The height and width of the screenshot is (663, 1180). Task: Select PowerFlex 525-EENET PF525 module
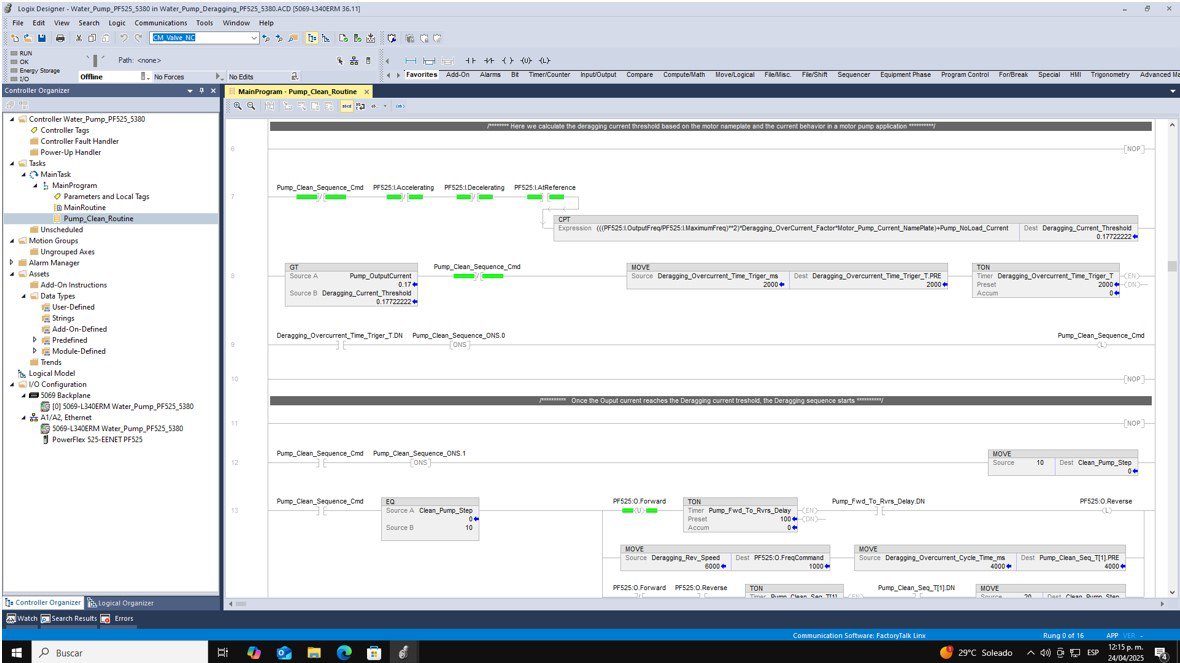point(97,439)
